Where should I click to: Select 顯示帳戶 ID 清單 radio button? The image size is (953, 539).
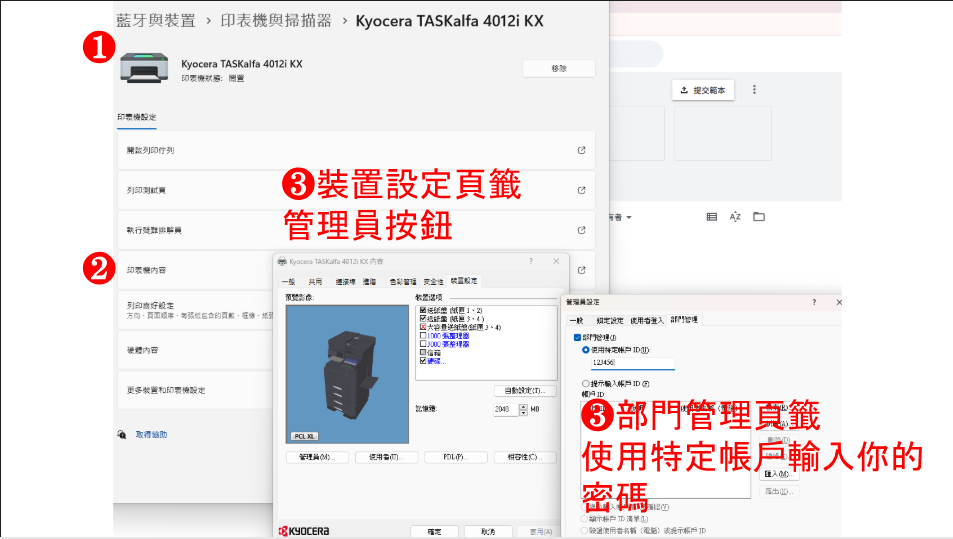click(585, 519)
